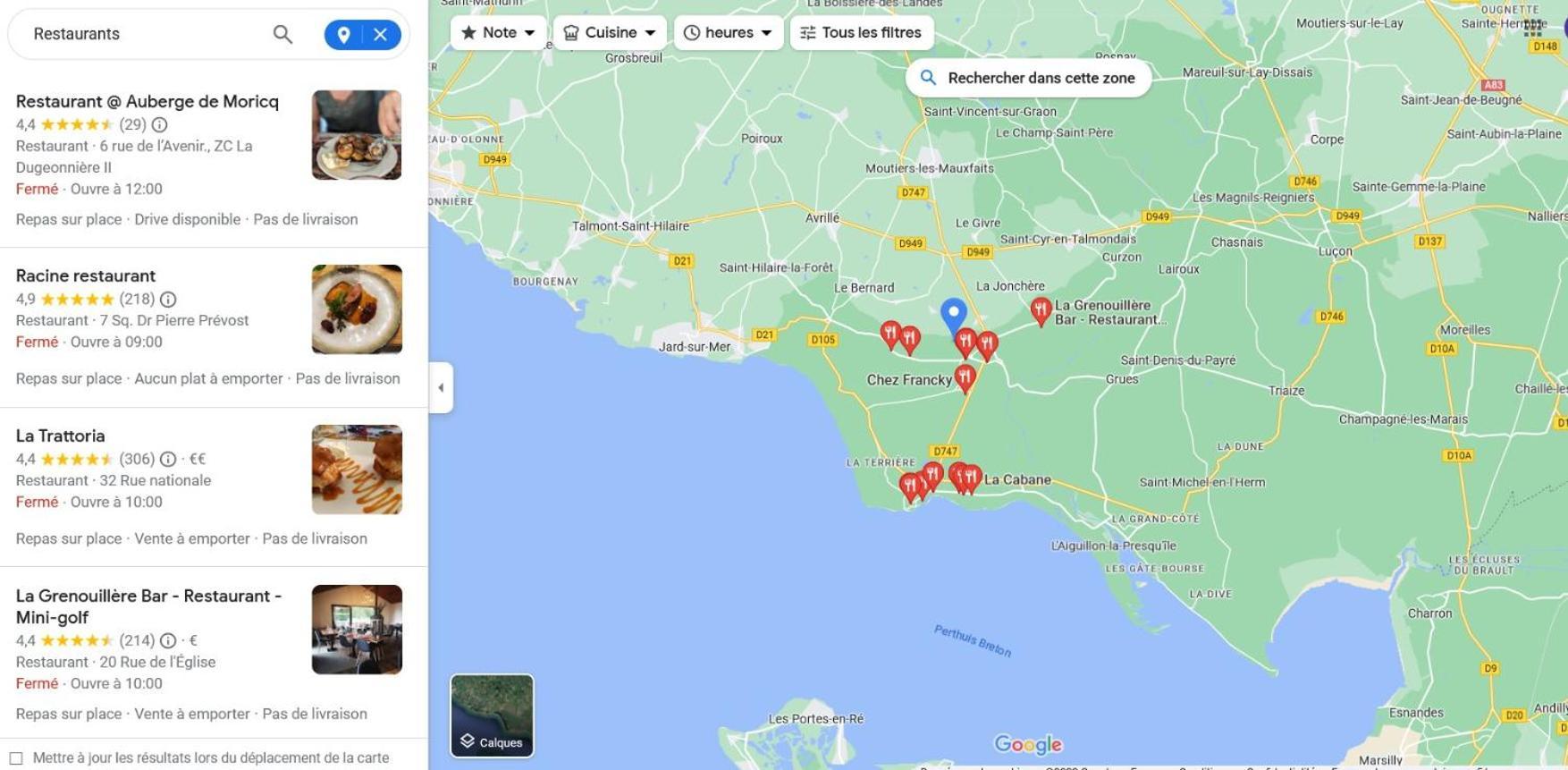Click the blue location pin on map
This screenshot has height=770, width=1568.
[x=954, y=317]
